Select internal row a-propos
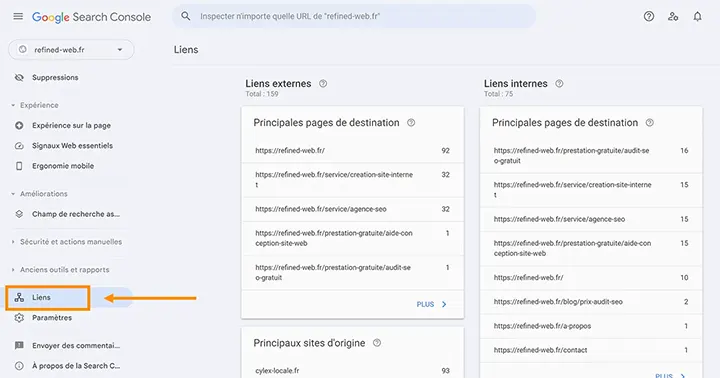This screenshot has height=378, width=720. click(591, 326)
